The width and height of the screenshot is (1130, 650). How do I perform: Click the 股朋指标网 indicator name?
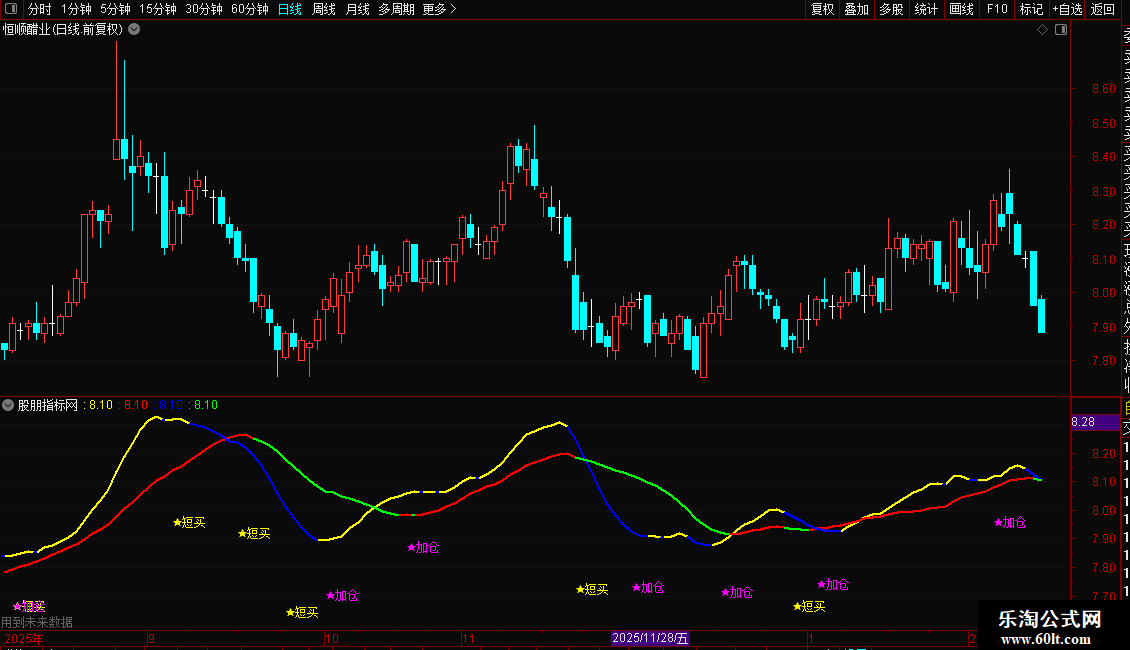point(48,405)
